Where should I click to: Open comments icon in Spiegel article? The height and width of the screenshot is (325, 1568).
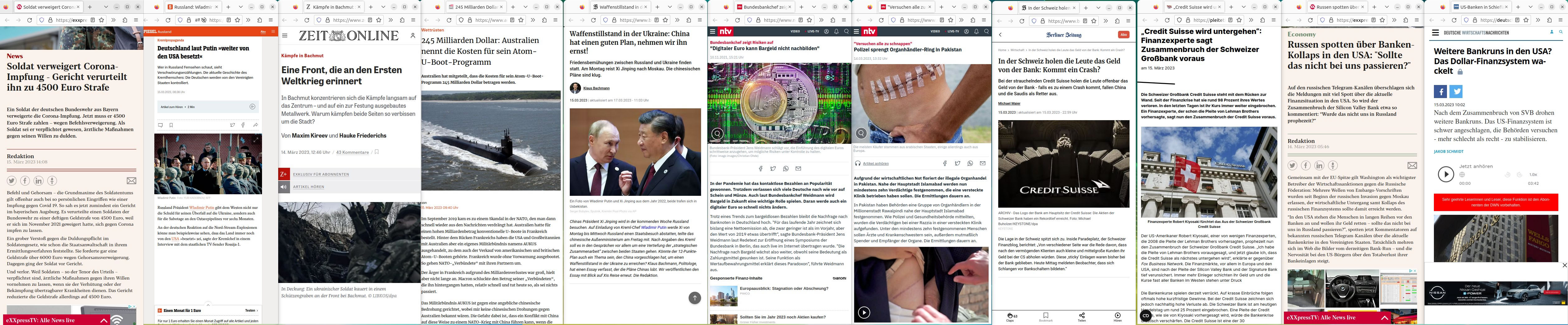tap(160, 125)
